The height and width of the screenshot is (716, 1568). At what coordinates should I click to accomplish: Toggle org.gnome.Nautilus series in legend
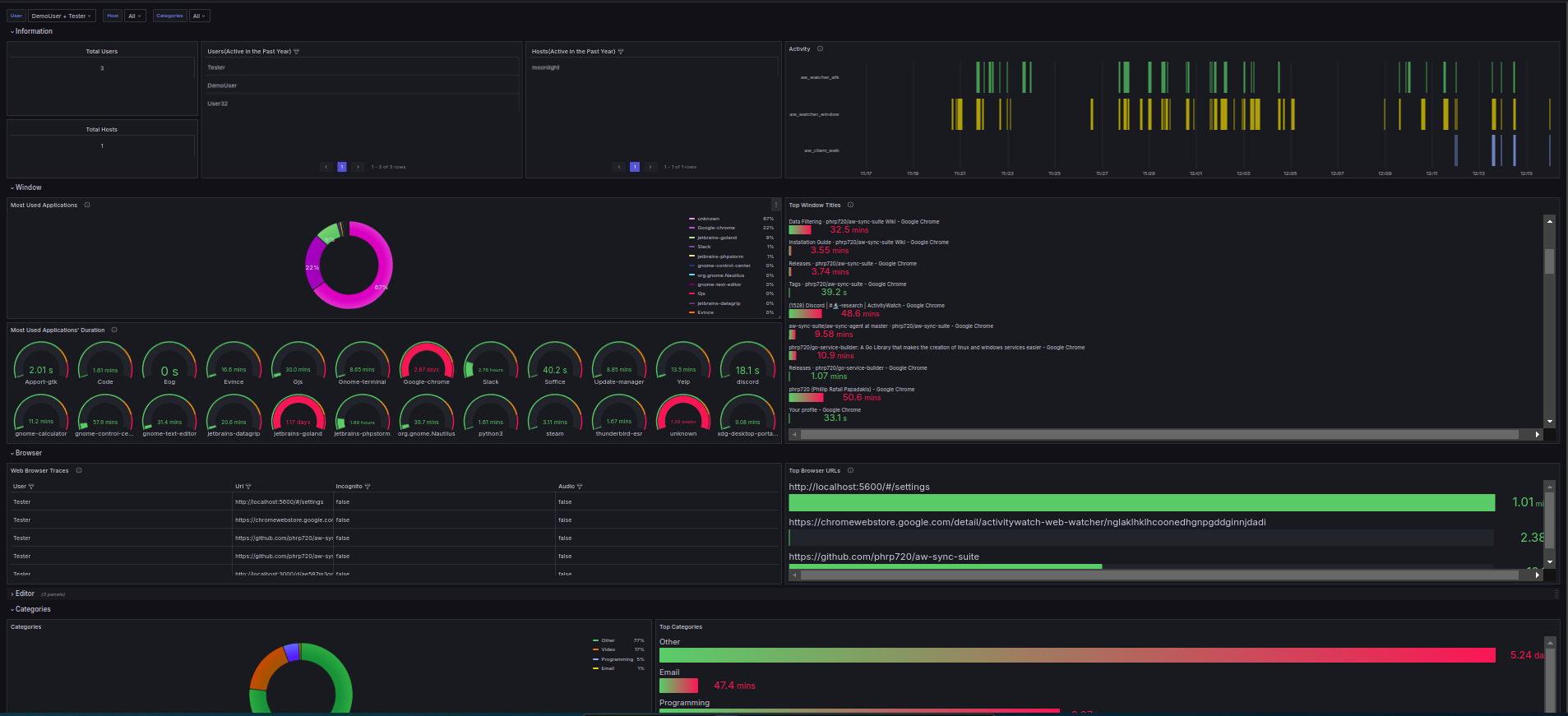coord(720,275)
